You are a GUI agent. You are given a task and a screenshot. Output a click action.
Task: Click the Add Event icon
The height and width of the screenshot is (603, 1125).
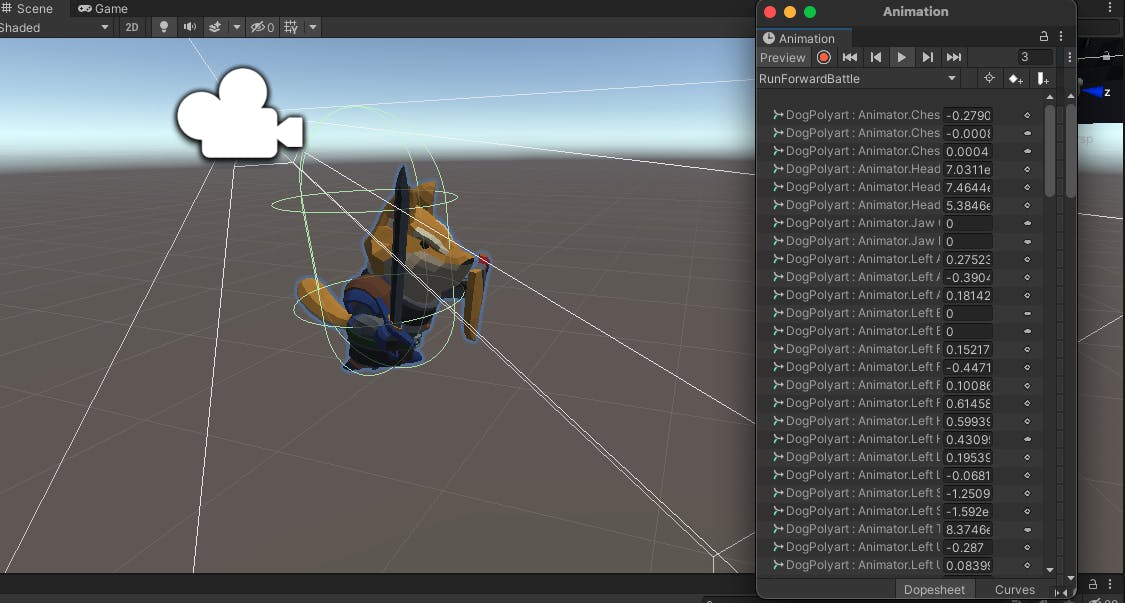click(x=1042, y=79)
